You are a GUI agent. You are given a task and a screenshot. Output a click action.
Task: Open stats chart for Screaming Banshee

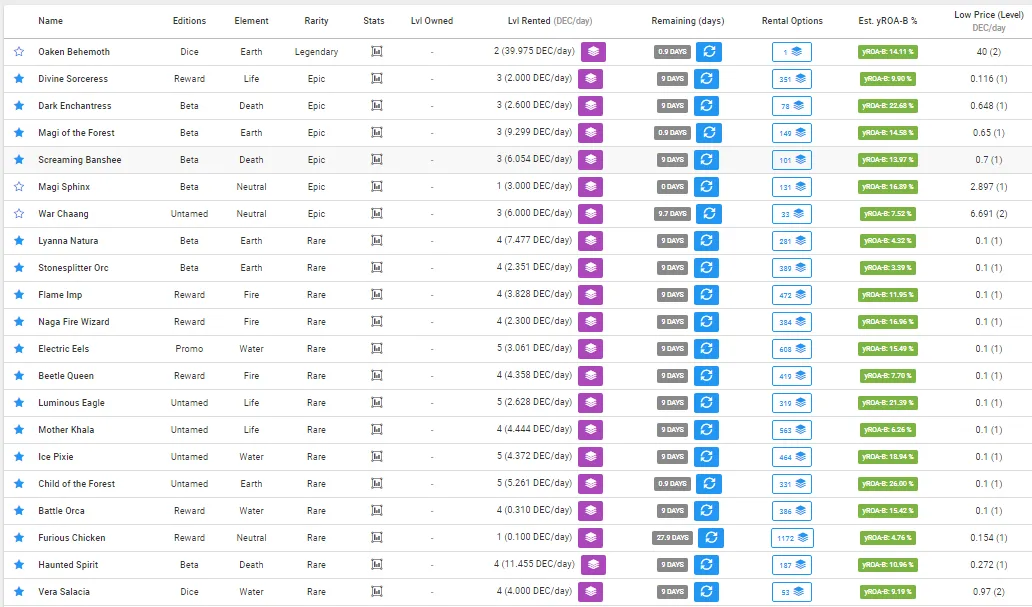(376, 159)
